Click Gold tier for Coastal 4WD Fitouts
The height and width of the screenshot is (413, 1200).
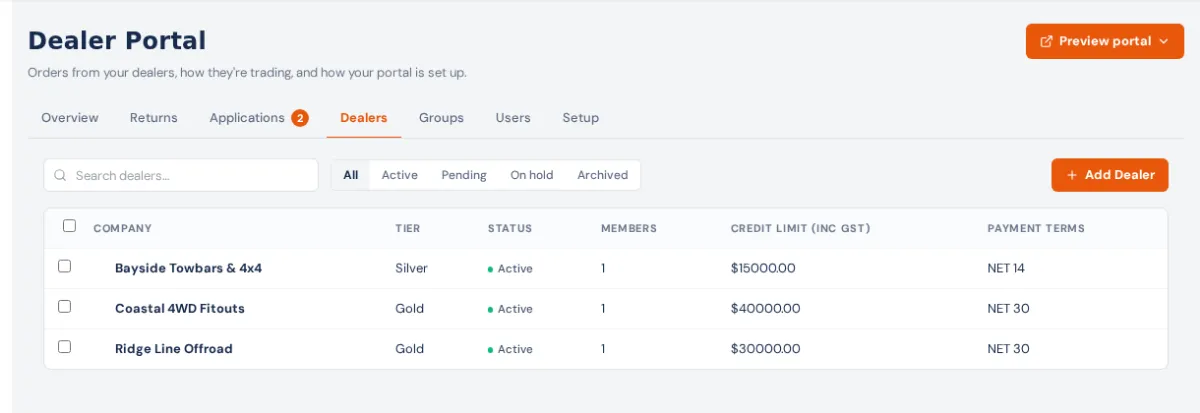(x=410, y=308)
